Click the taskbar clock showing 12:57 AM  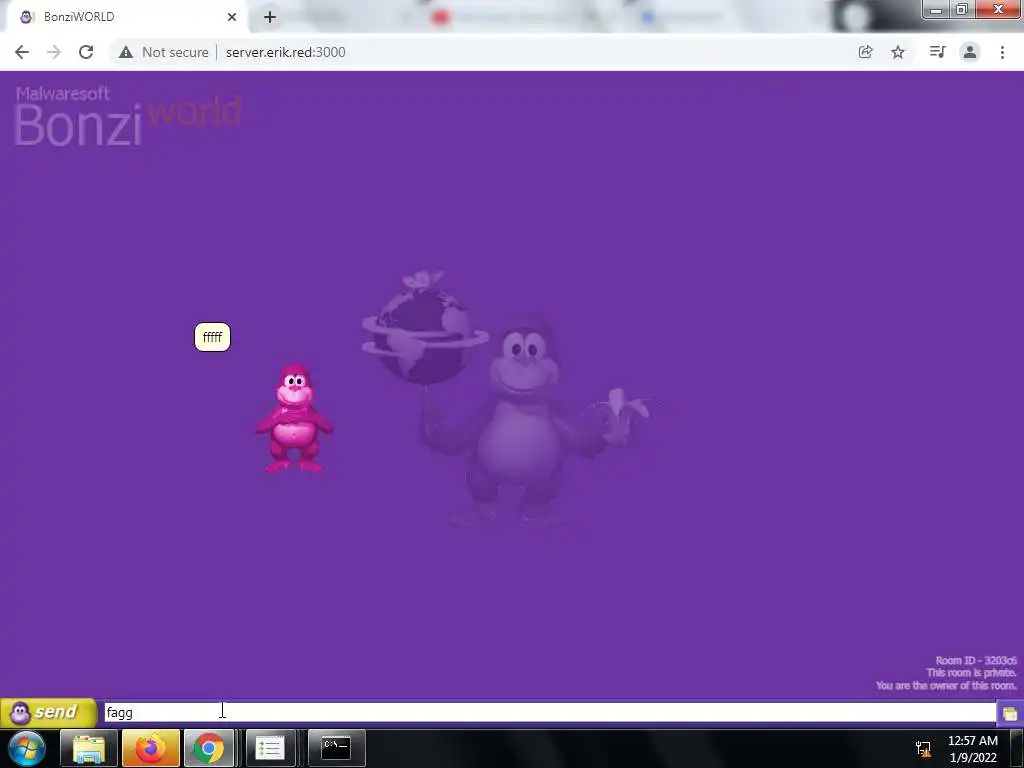pos(972,749)
